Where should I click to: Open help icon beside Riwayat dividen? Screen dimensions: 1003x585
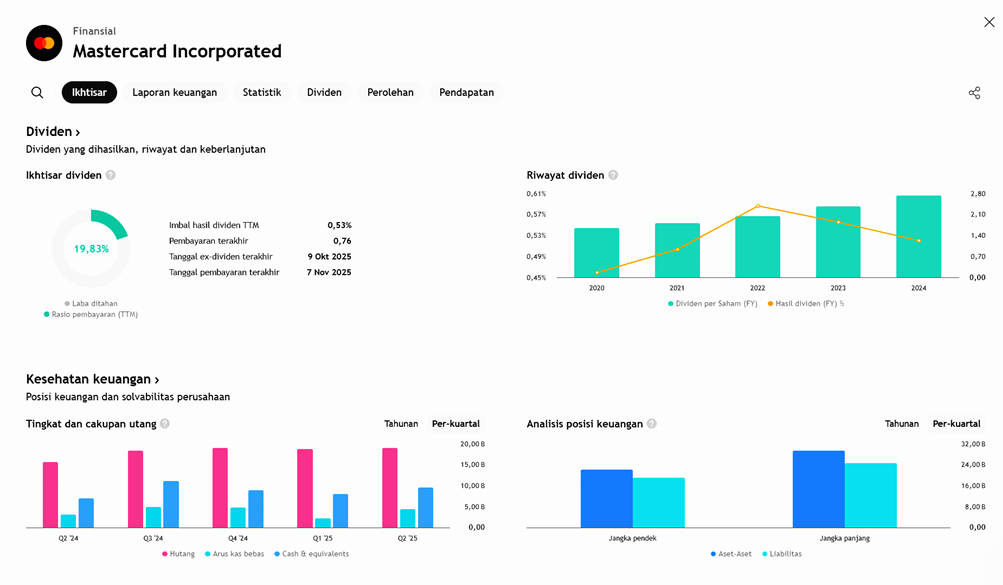(x=613, y=175)
